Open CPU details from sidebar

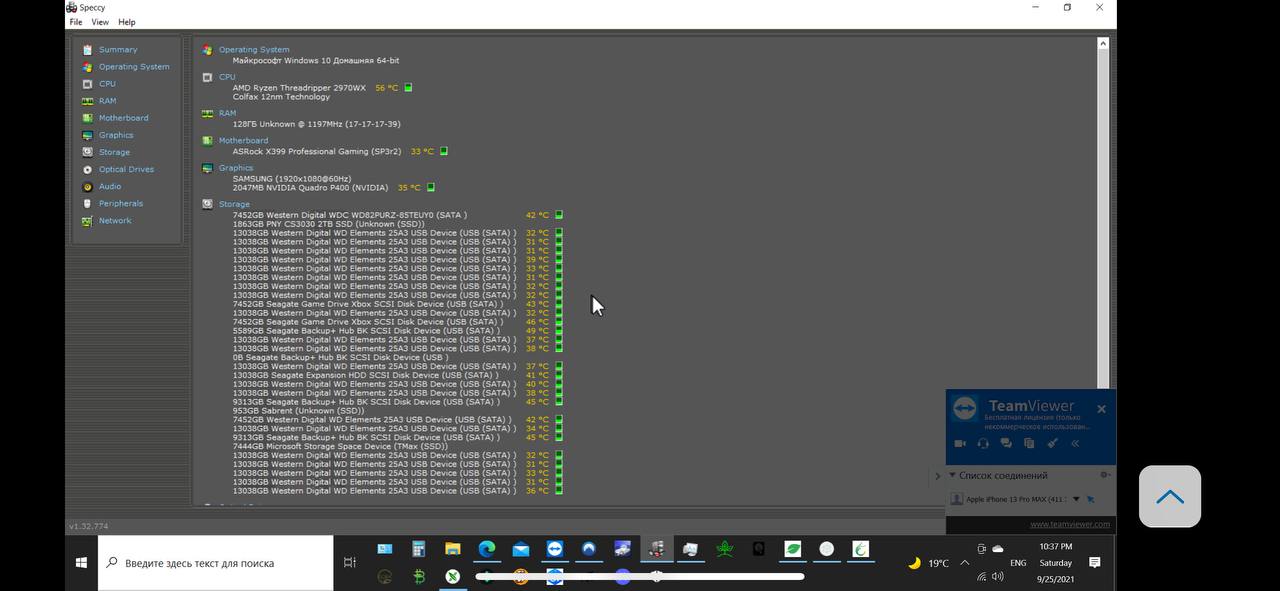click(107, 84)
